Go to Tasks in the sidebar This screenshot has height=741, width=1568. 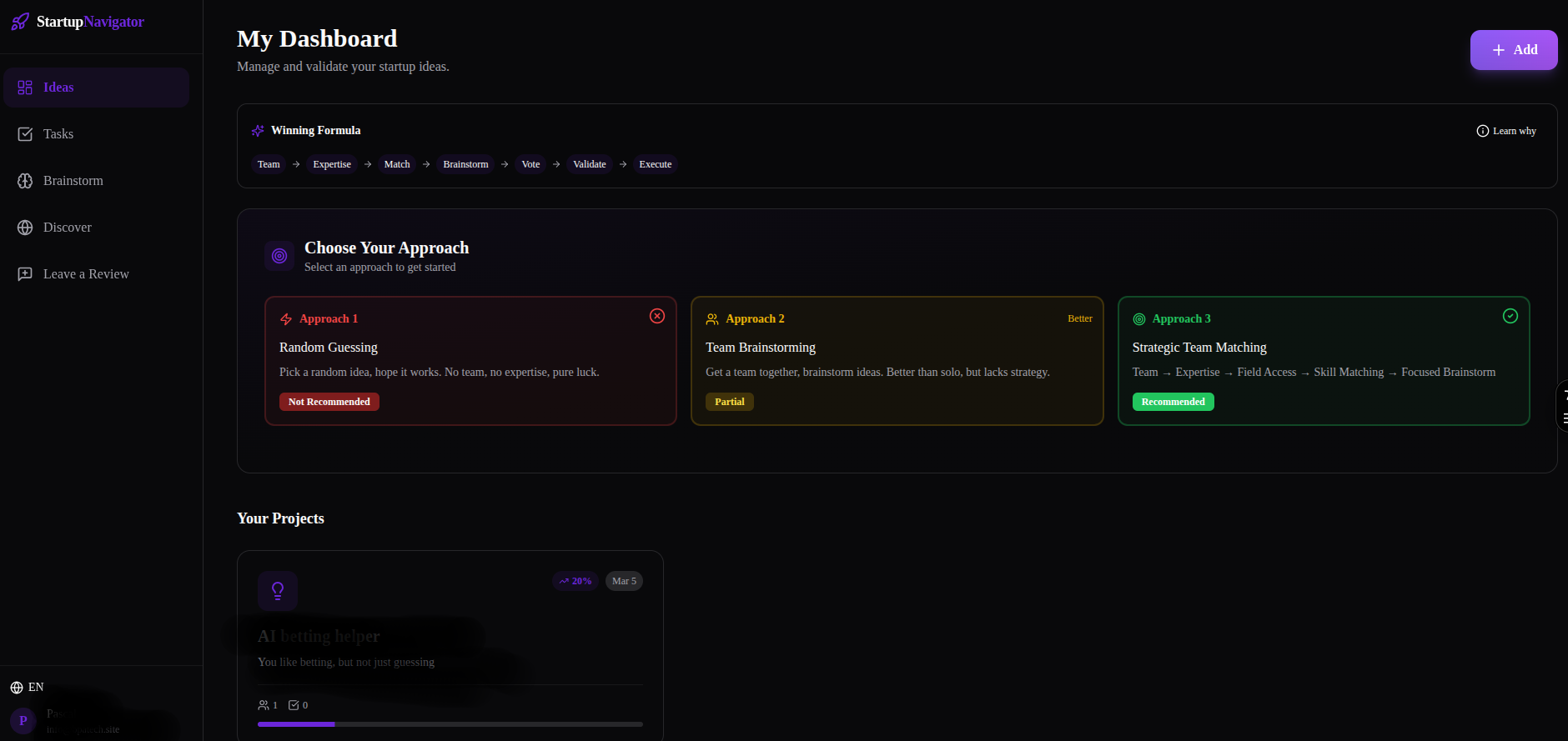tap(58, 134)
